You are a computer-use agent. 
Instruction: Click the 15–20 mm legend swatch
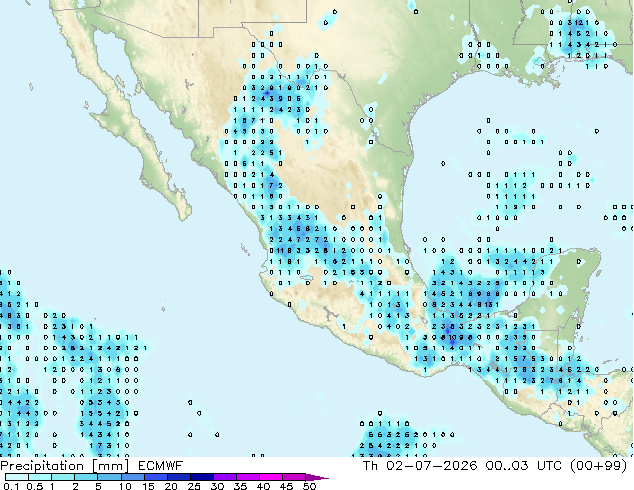tap(155, 477)
